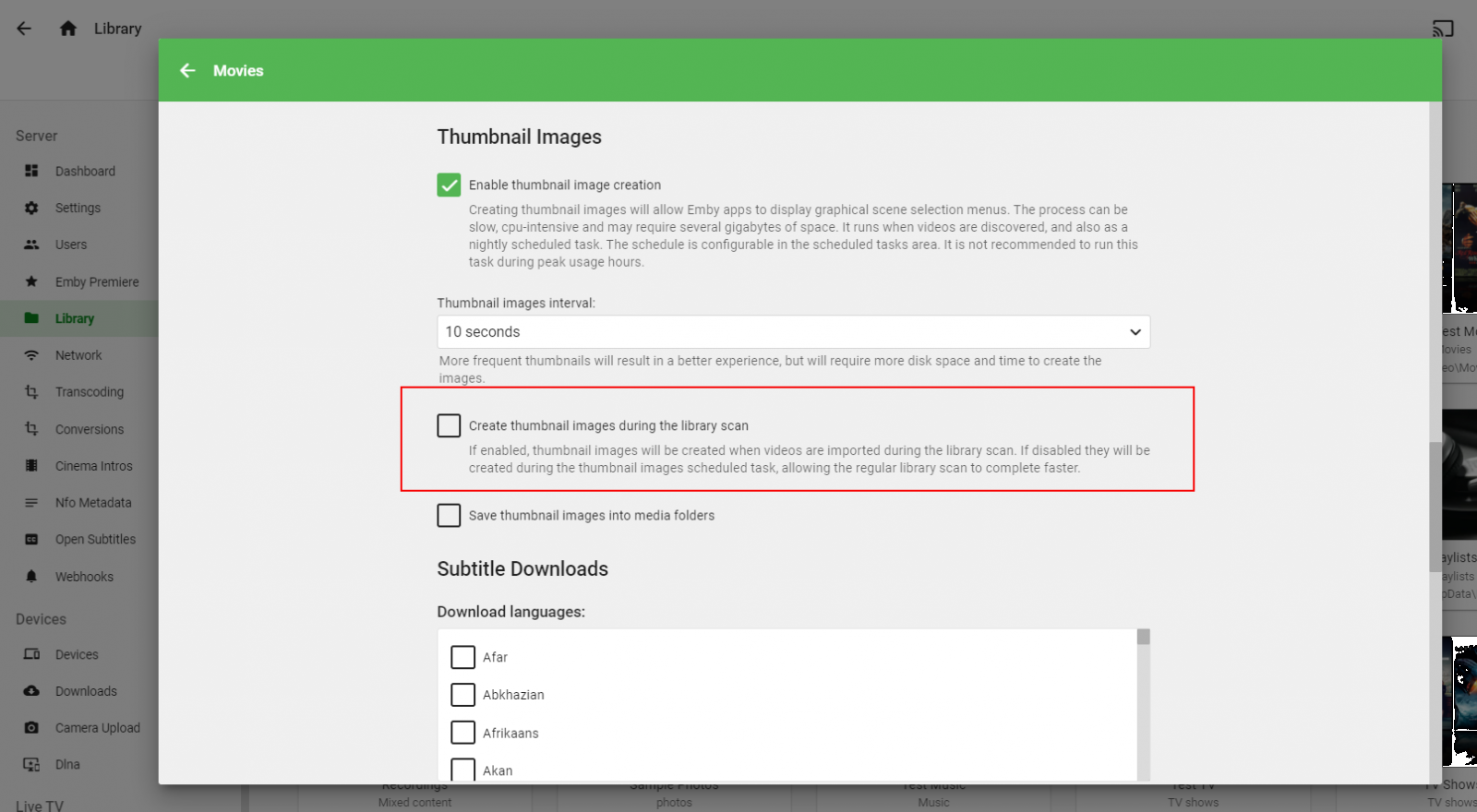1477x812 pixels.
Task: Click the Library folder icon
Action: [31, 318]
